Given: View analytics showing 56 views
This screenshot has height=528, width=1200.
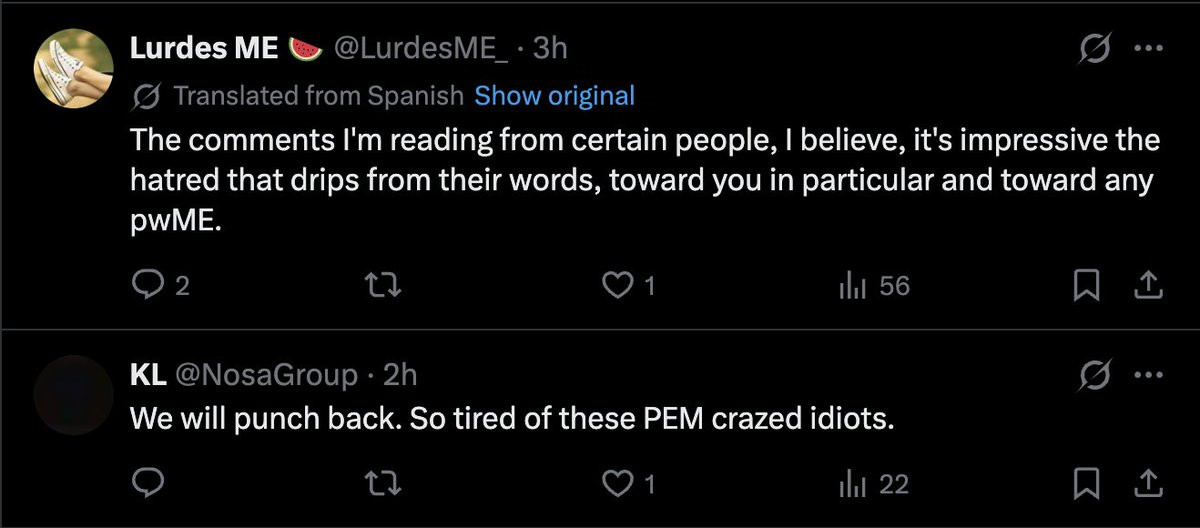Looking at the screenshot, I should pos(873,286).
